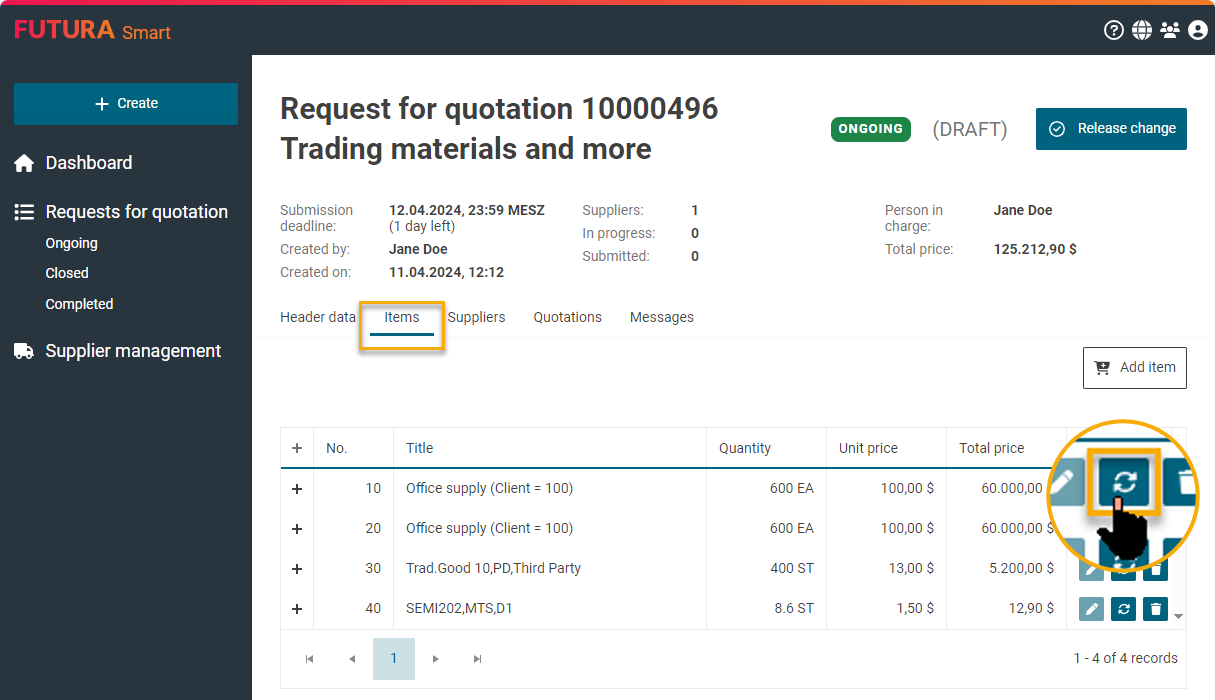Go to last page in pagination
The height and width of the screenshot is (700, 1215).
pyautogui.click(x=477, y=658)
